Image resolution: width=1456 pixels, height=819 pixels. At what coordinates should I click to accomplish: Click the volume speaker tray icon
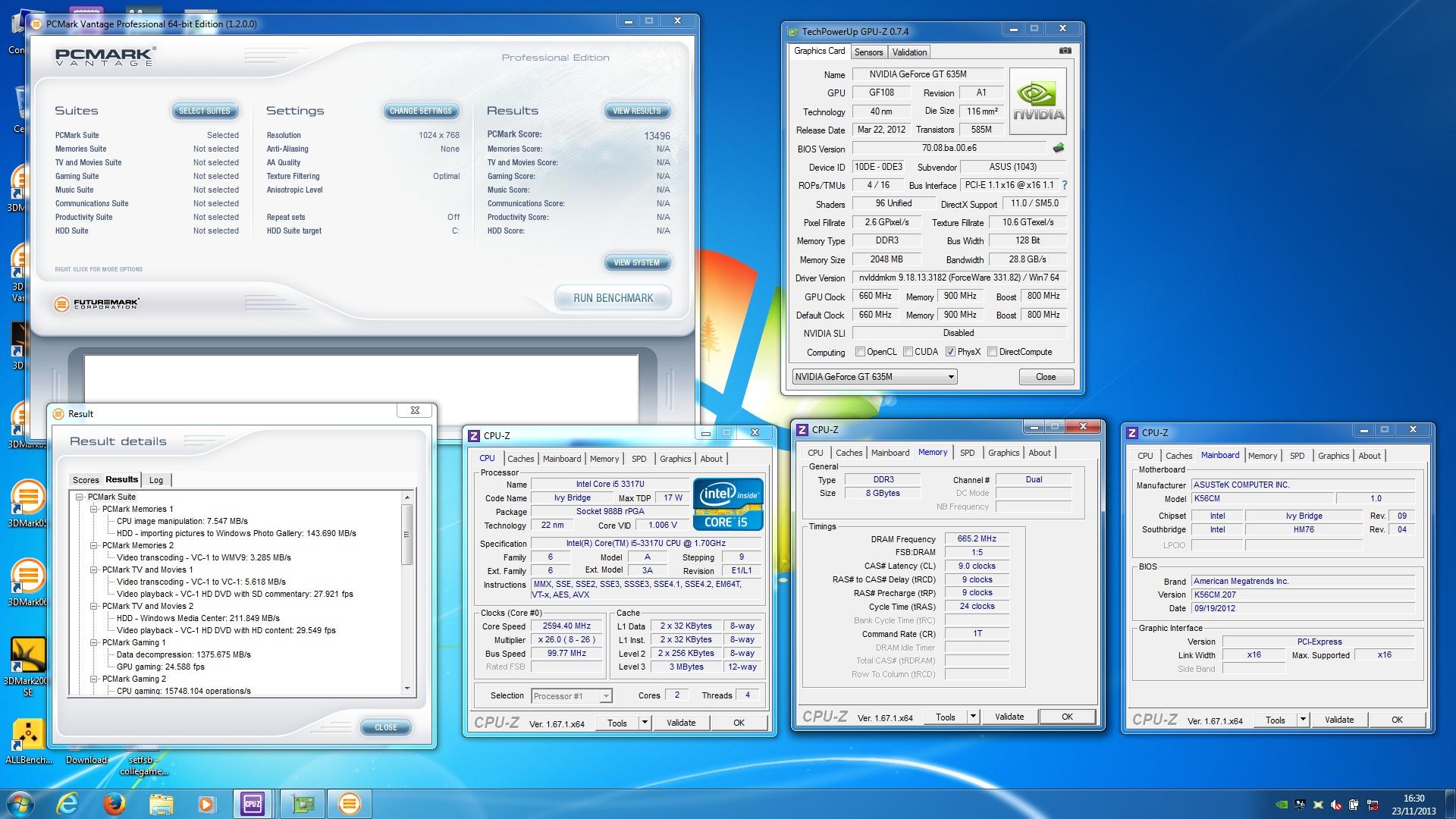[x=1336, y=805]
